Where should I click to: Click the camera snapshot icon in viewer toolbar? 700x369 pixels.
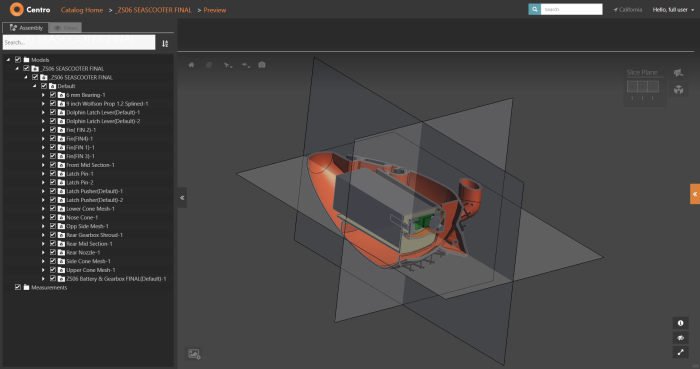coord(262,65)
